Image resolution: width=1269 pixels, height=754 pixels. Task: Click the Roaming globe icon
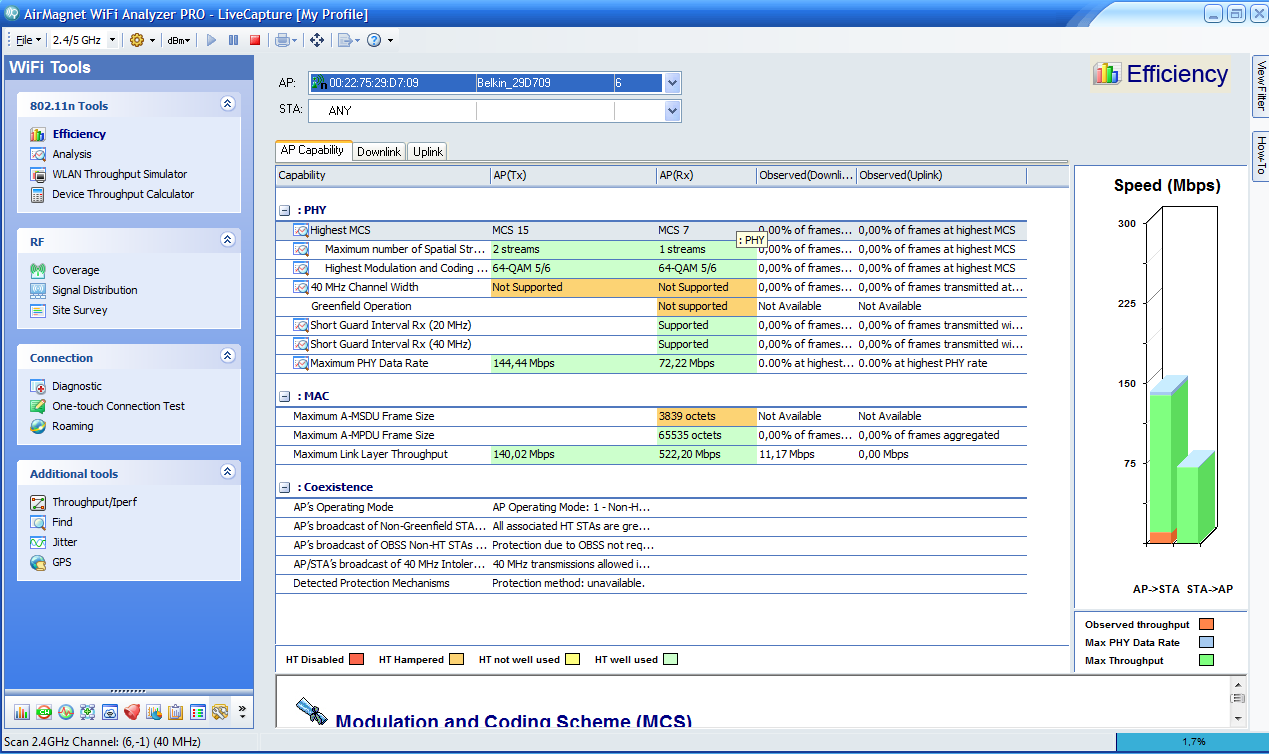(x=38, y=426)
